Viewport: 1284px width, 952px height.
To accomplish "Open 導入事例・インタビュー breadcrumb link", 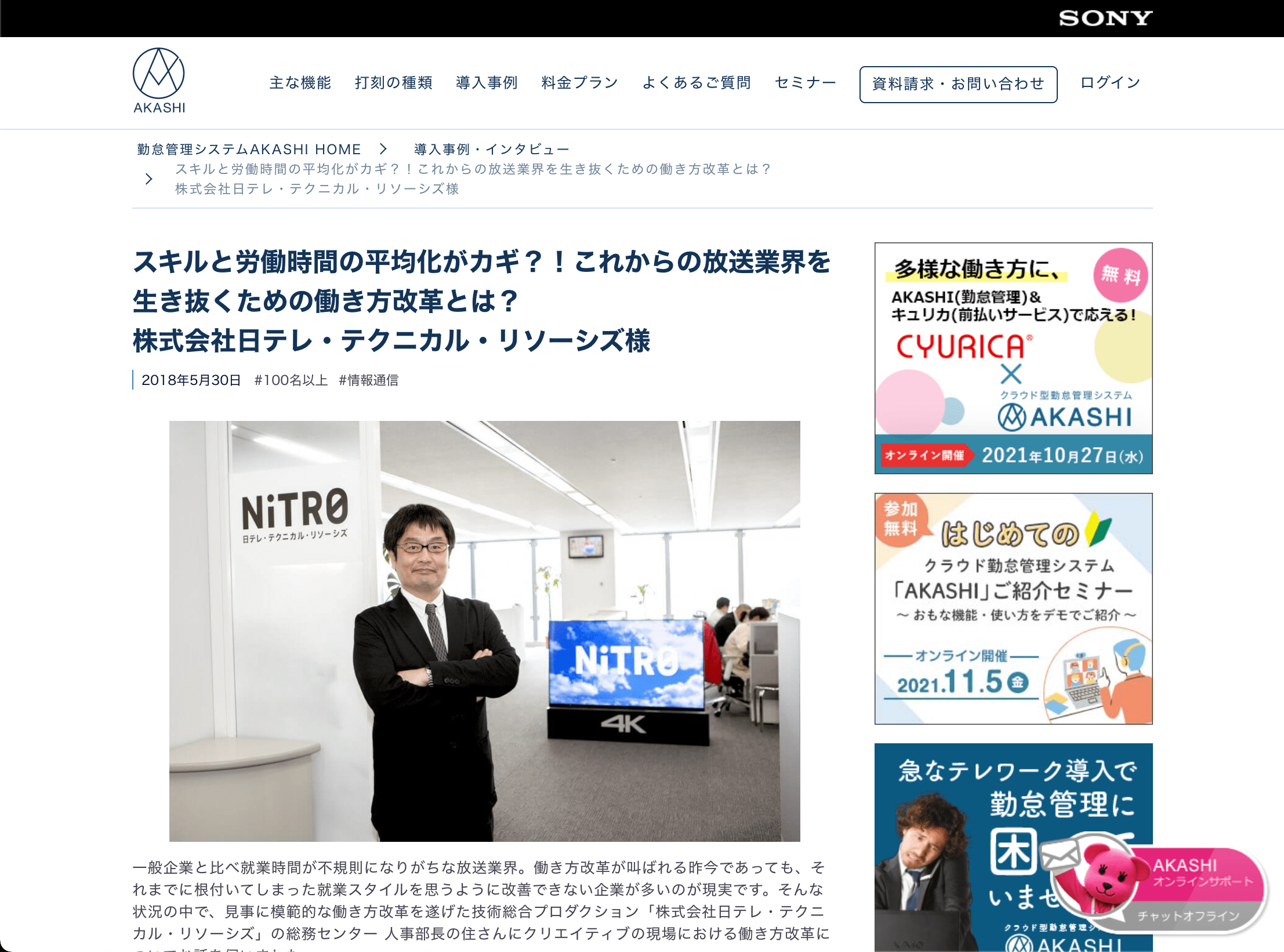I will coord(492,150).
